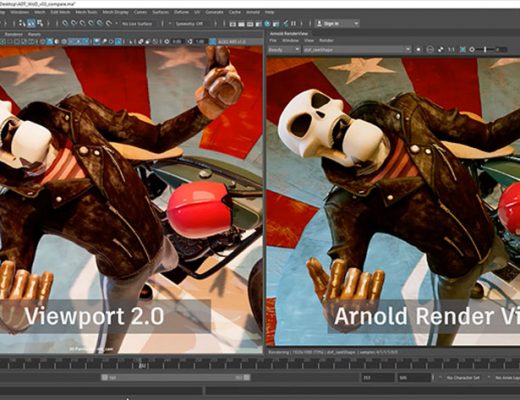Click the current frame marker on timeline
Viewport: 520px width, 400px height.
pyautogui.click(x=142, y=365)
